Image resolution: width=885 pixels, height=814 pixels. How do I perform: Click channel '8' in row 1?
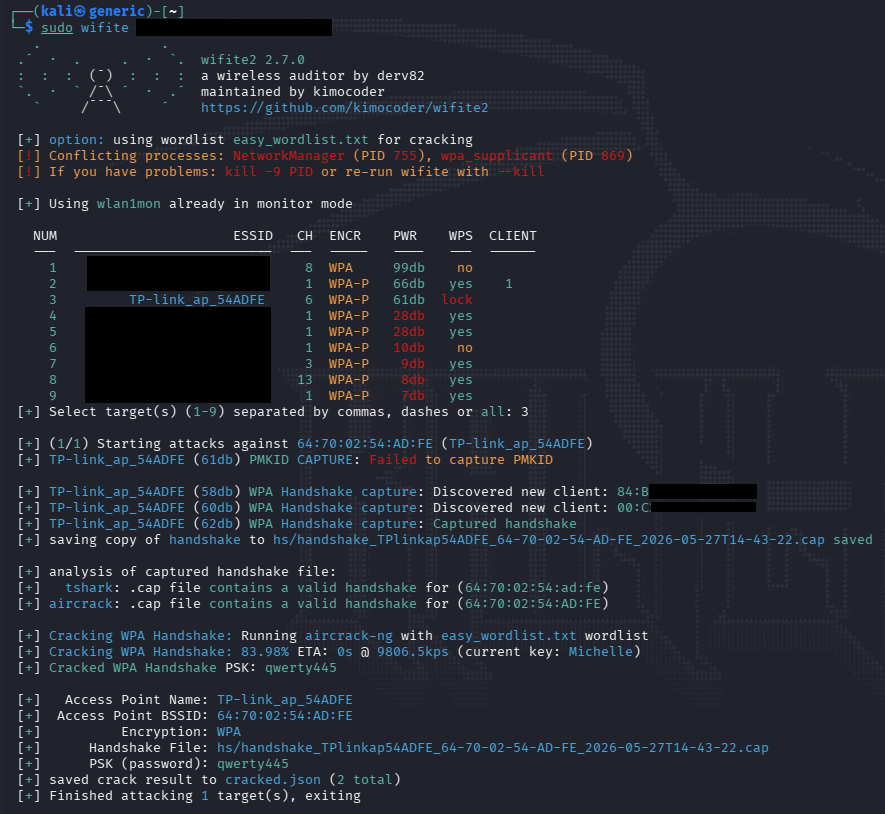point(309,268)
